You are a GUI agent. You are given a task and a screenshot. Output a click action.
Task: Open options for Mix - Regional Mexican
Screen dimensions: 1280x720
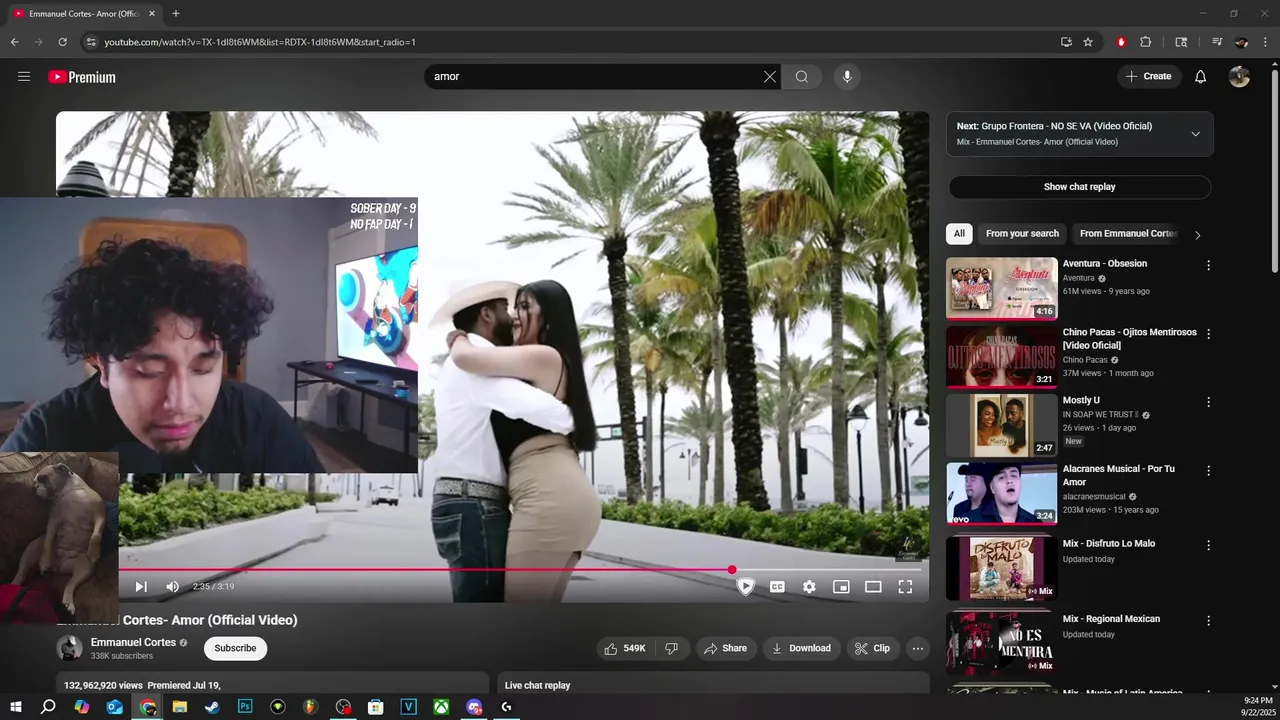tap(1208, 620)
